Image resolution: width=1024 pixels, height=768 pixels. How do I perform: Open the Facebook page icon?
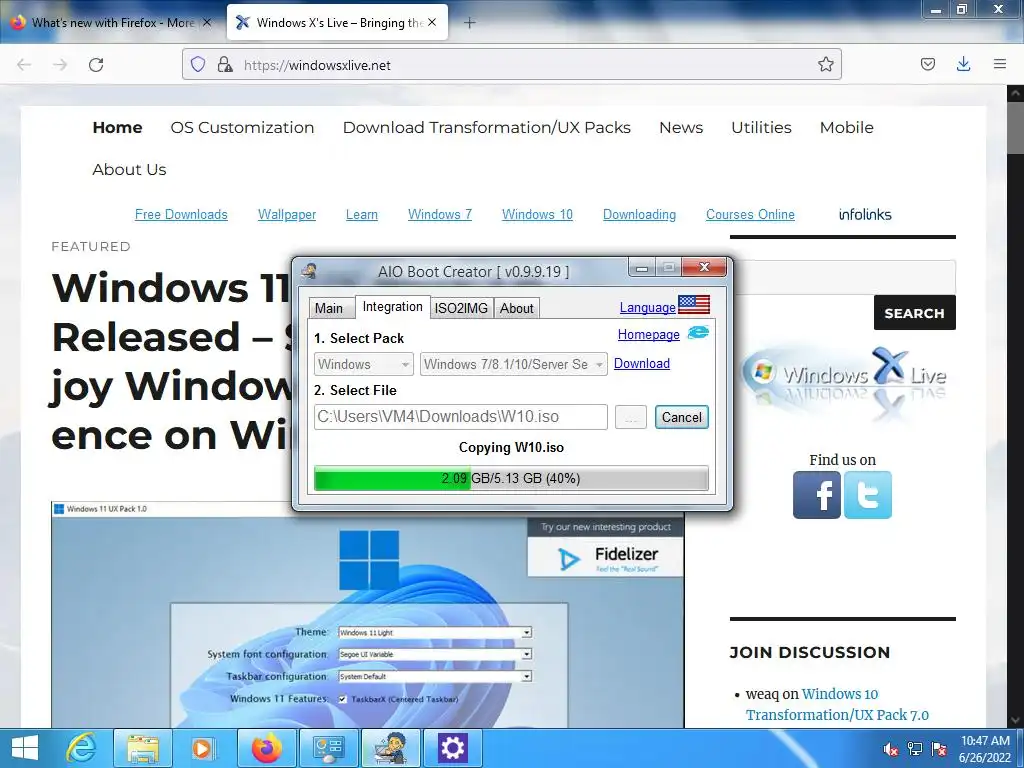816,495
